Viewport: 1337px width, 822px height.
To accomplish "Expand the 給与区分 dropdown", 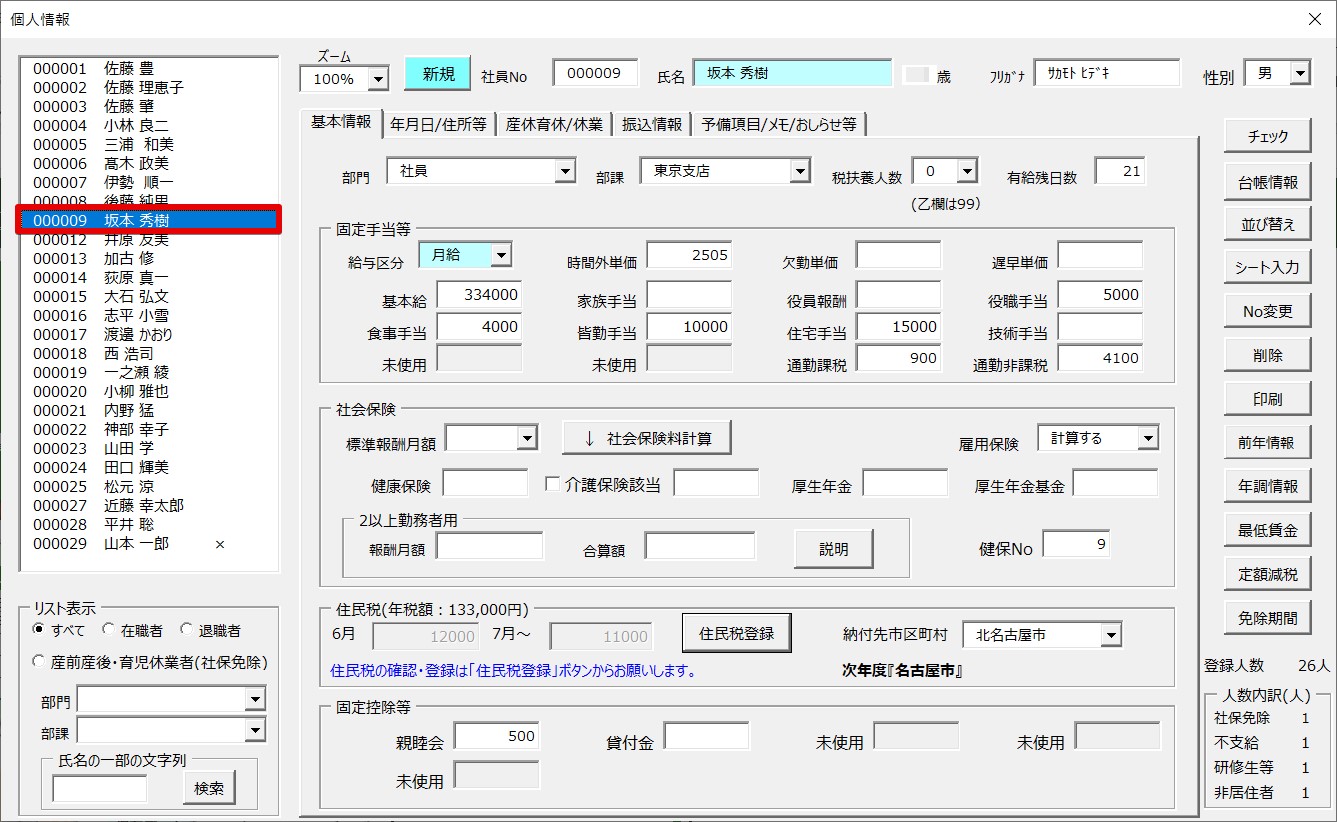I will [x=501, y=256].
